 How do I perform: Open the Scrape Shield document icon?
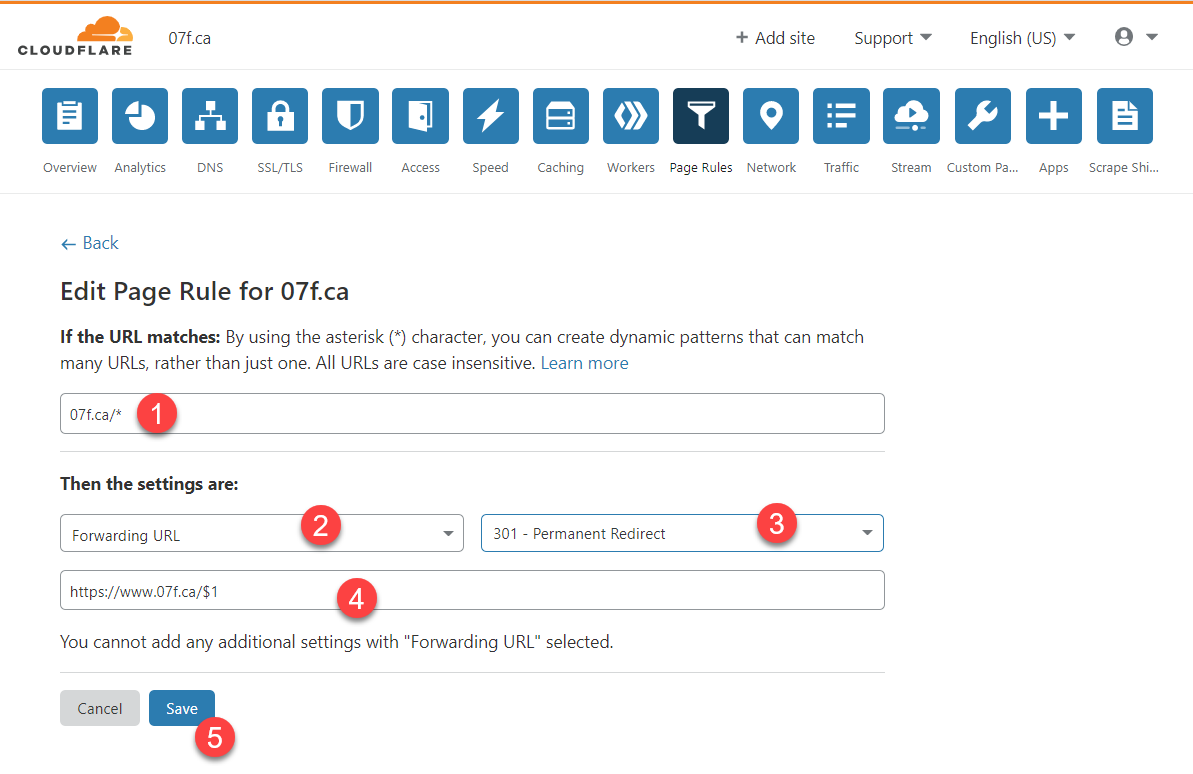coord(1125,116)
